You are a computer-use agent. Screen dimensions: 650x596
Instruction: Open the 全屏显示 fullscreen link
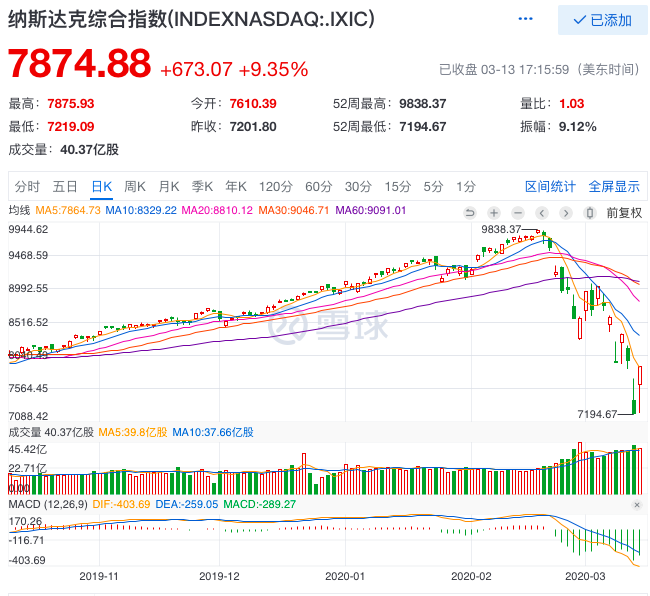click(x=614, y=187)
